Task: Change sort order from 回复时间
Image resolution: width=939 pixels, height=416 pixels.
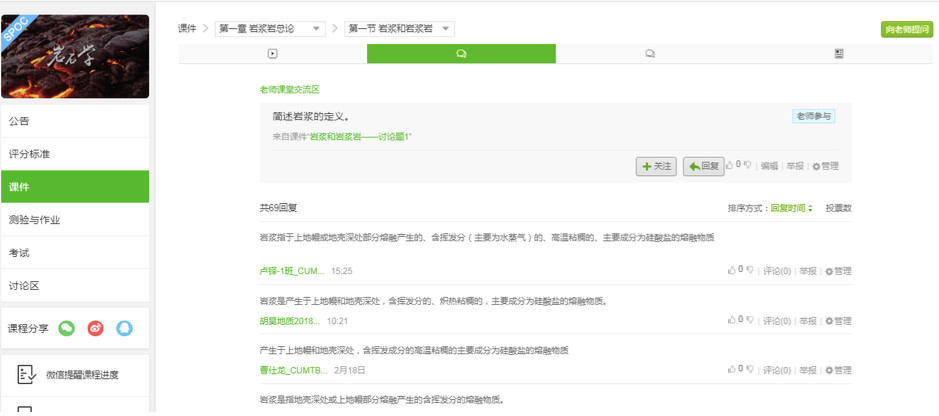Action: tap(791, 208)
